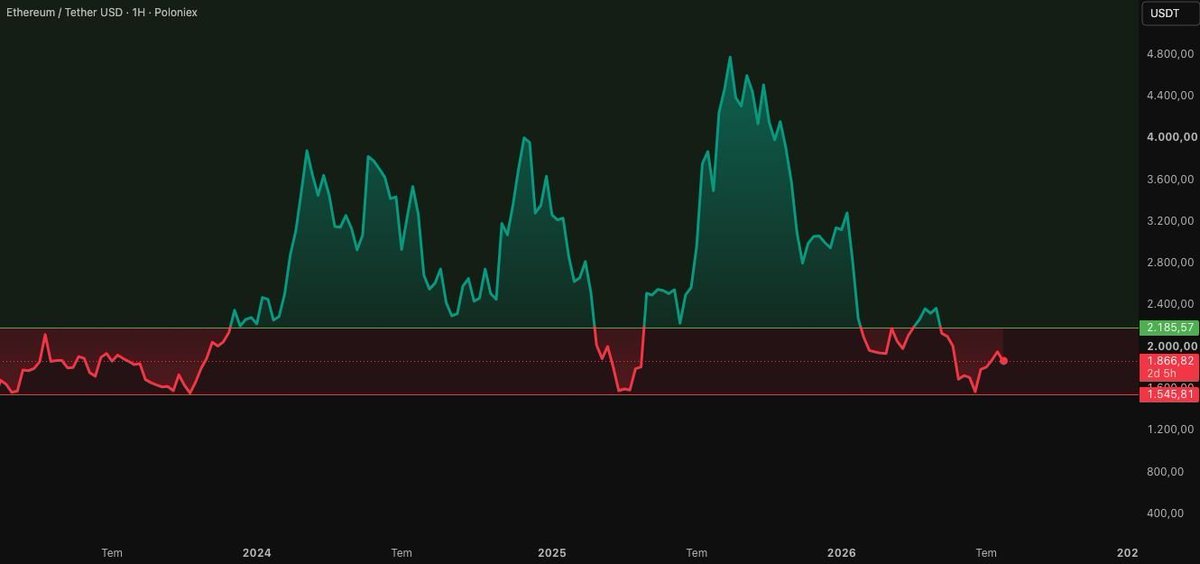Click the red last-price dot on chart

click(x=1004, y=360)
